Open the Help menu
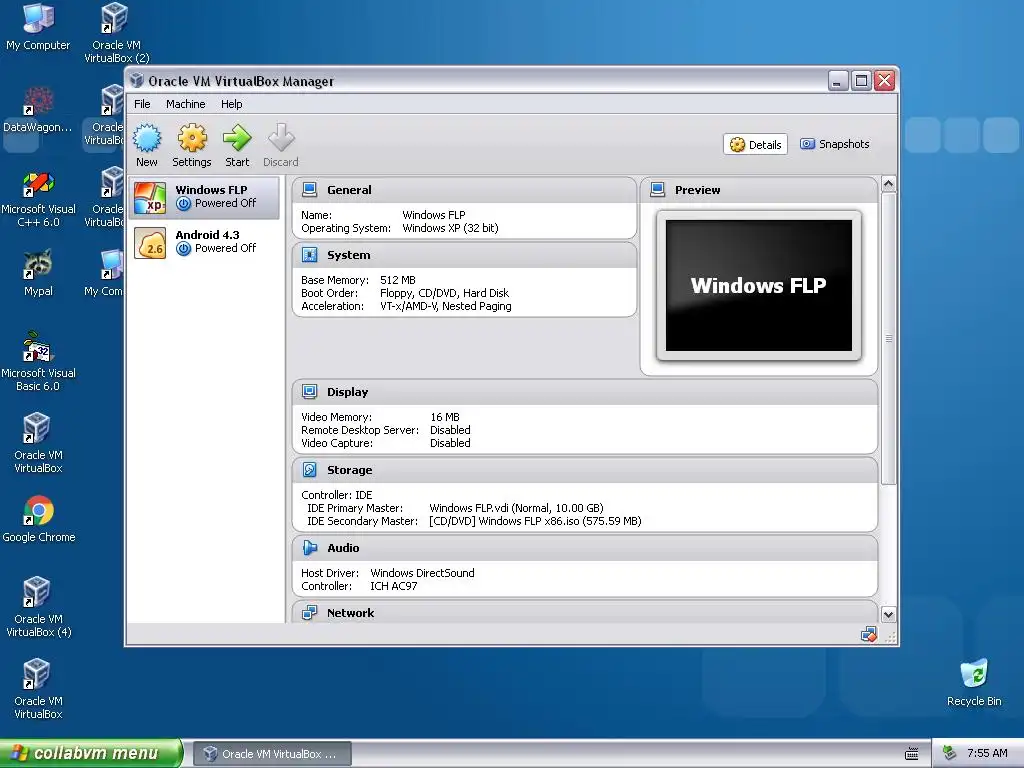 pyautogui.click(x=231, y=104)
